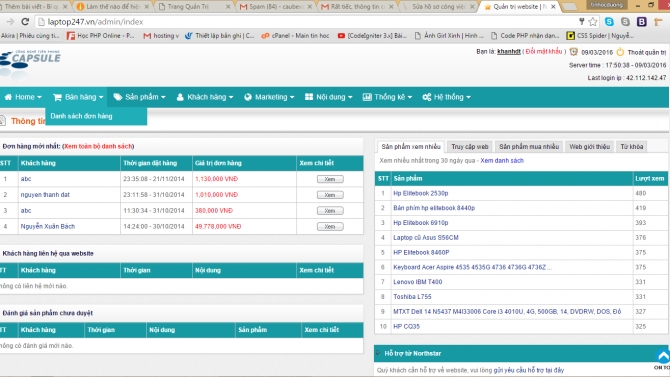Open the CSS Spider bookmark
Viewport: 670px width, 377px height.
click(x=600, y=36)
